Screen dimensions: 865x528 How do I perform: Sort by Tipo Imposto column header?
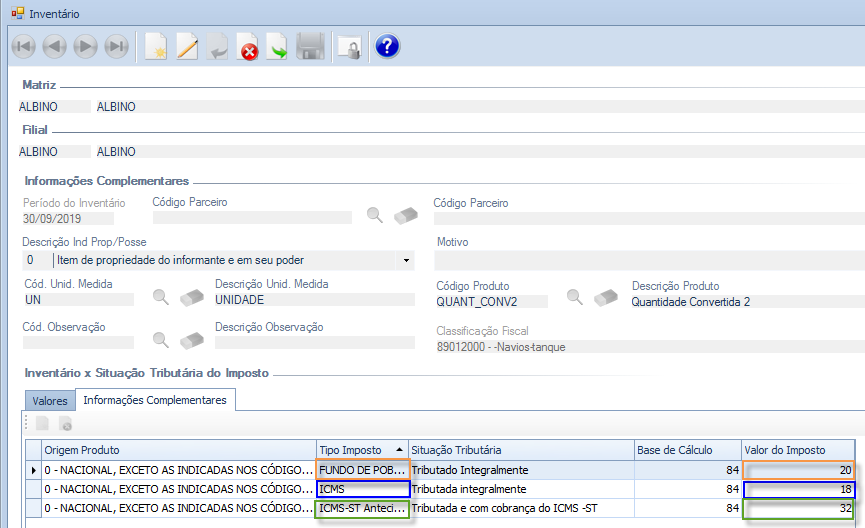[x=361, y=450]
